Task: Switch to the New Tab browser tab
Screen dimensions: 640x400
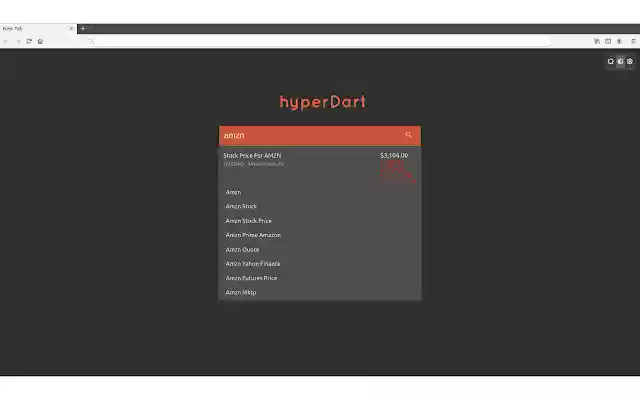Action: (35, 29)
